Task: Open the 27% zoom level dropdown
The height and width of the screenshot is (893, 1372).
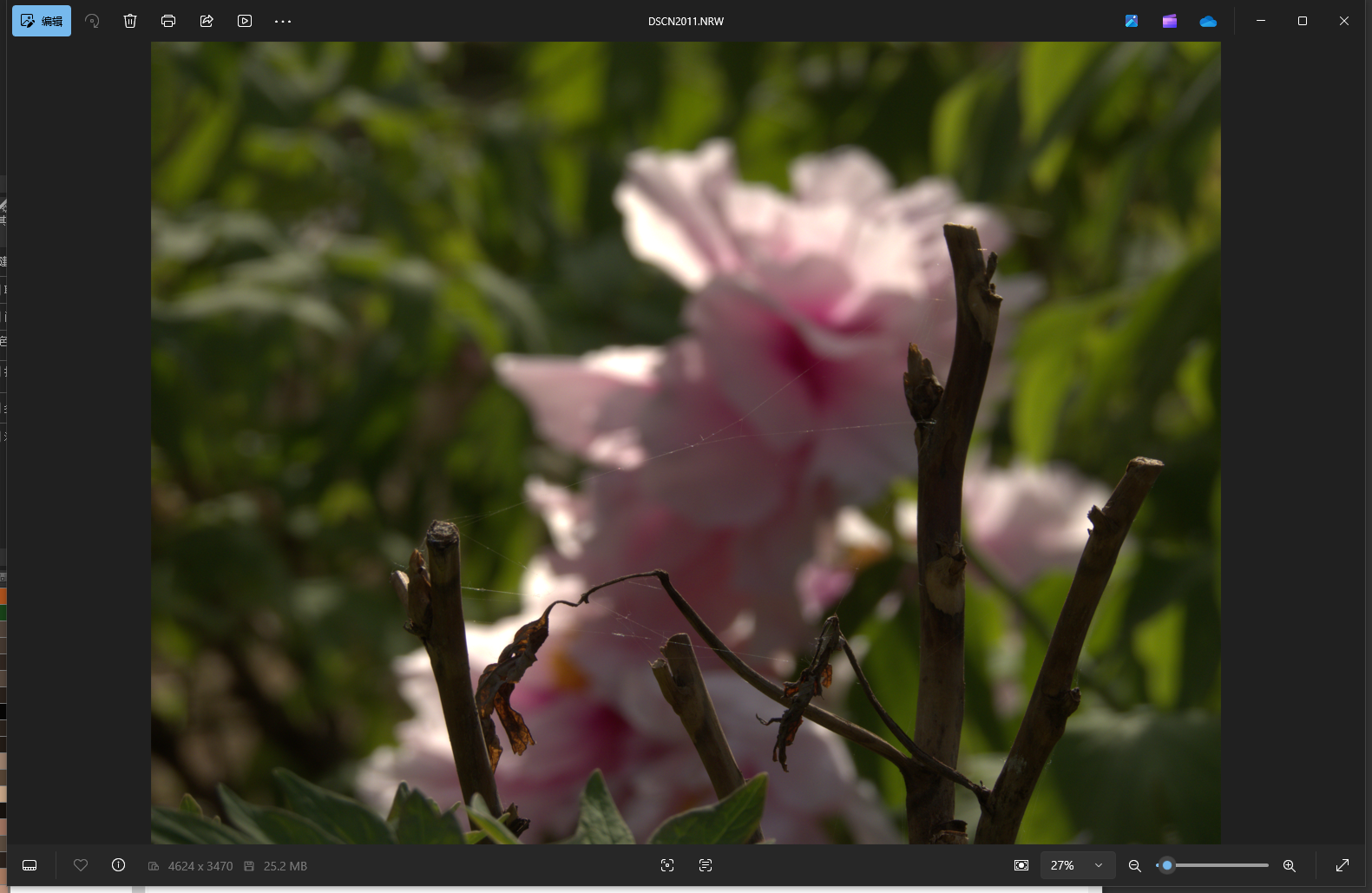Action: pyautogui.click(x=1077, y=865)
